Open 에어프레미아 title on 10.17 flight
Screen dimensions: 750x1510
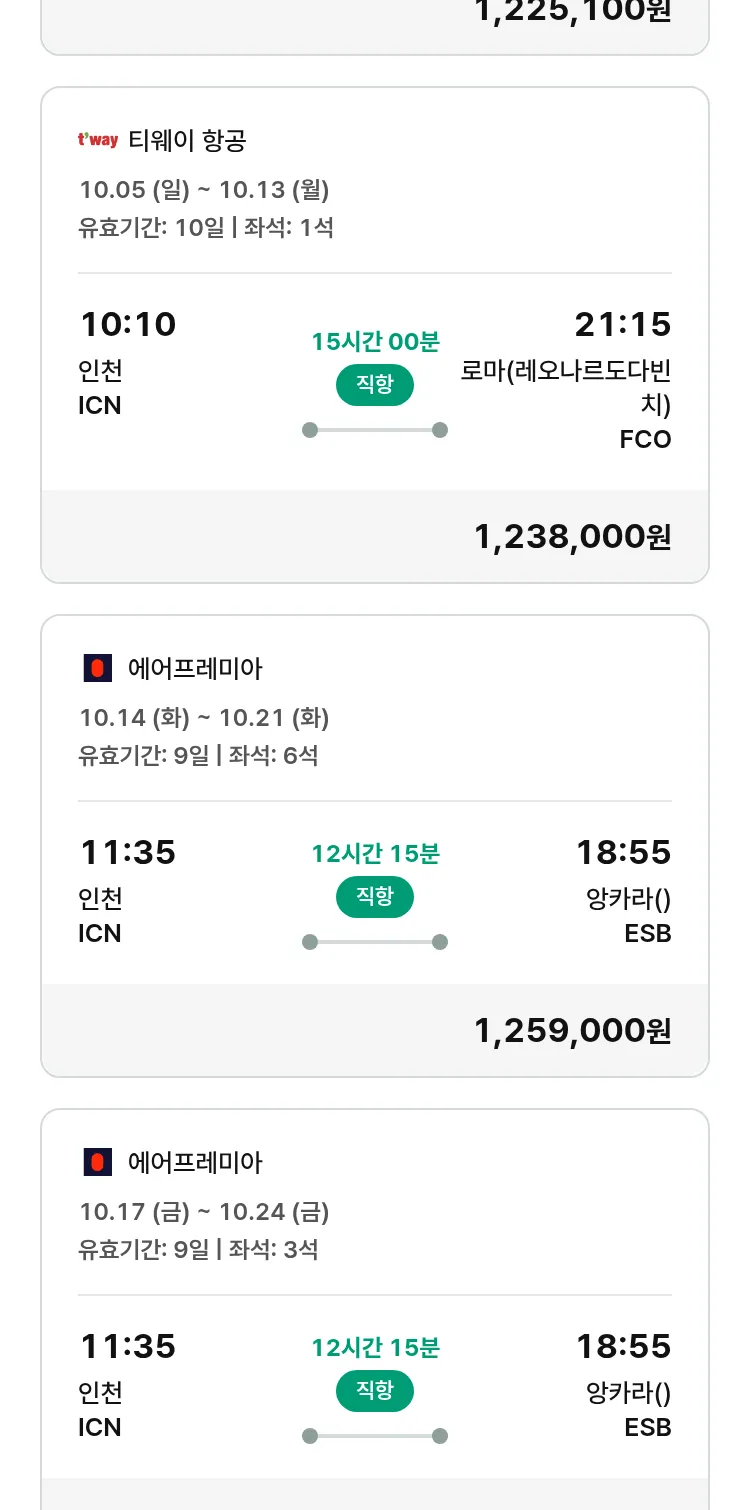pyautogui.click(x=195, y=1162)
